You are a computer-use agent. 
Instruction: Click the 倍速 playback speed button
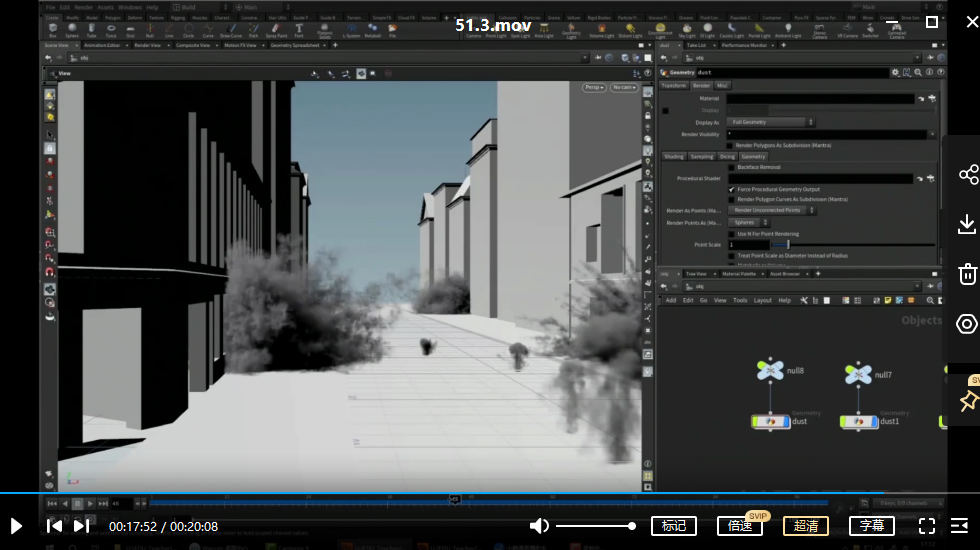tap(740, 526)
